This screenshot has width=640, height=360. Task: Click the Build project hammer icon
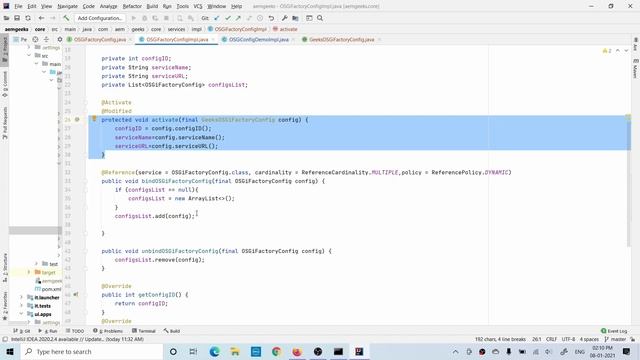tap(66, 18)
